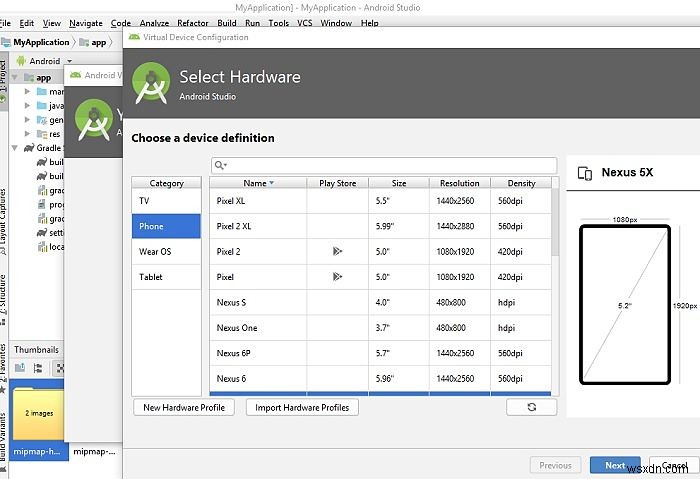Open the View menu
Viewport: 700px width, 479px height.
(x=51, y=23)
